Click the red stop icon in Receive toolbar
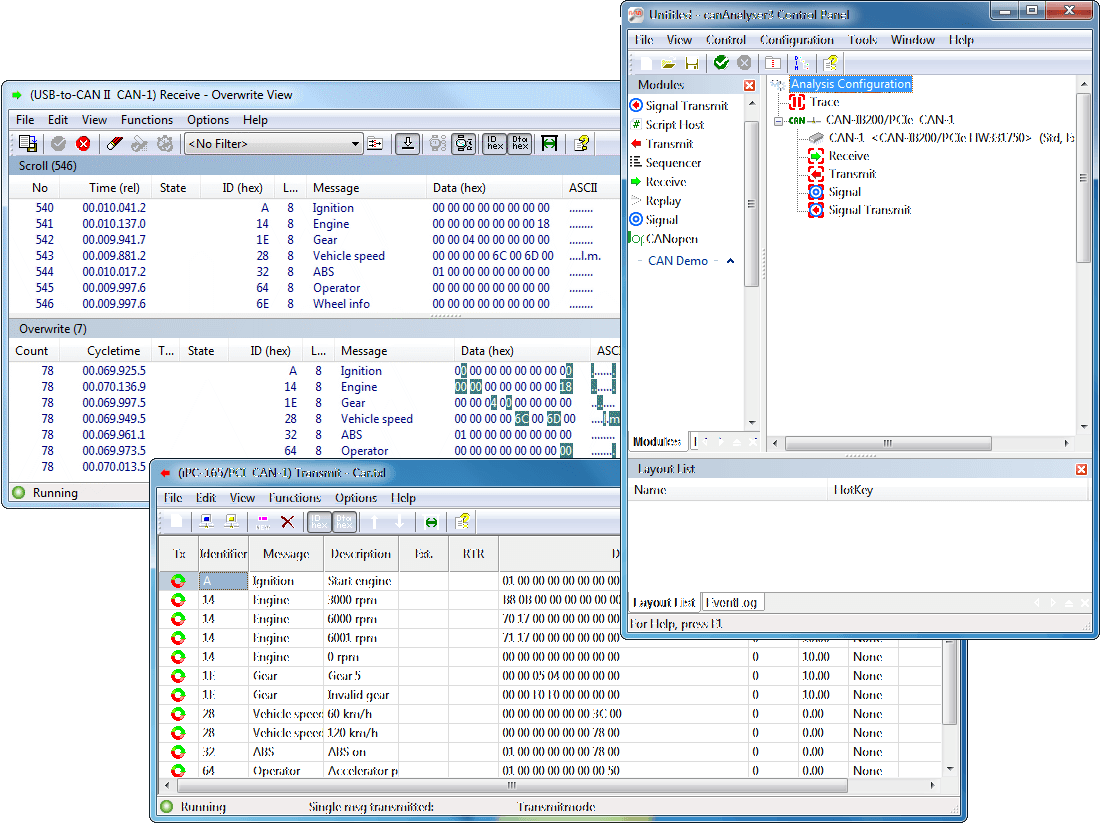Viewport: 1100px width, 823px height. (83, 144)
